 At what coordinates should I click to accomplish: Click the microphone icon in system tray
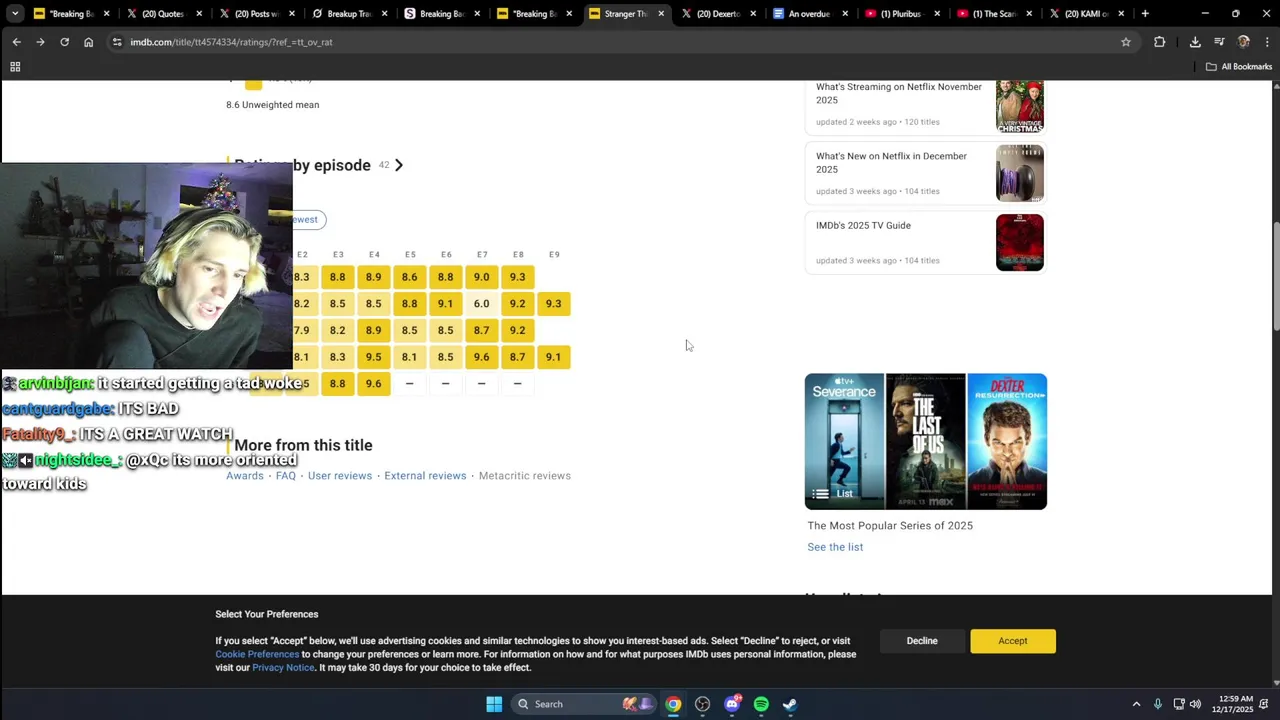[x=1158, y=704]
